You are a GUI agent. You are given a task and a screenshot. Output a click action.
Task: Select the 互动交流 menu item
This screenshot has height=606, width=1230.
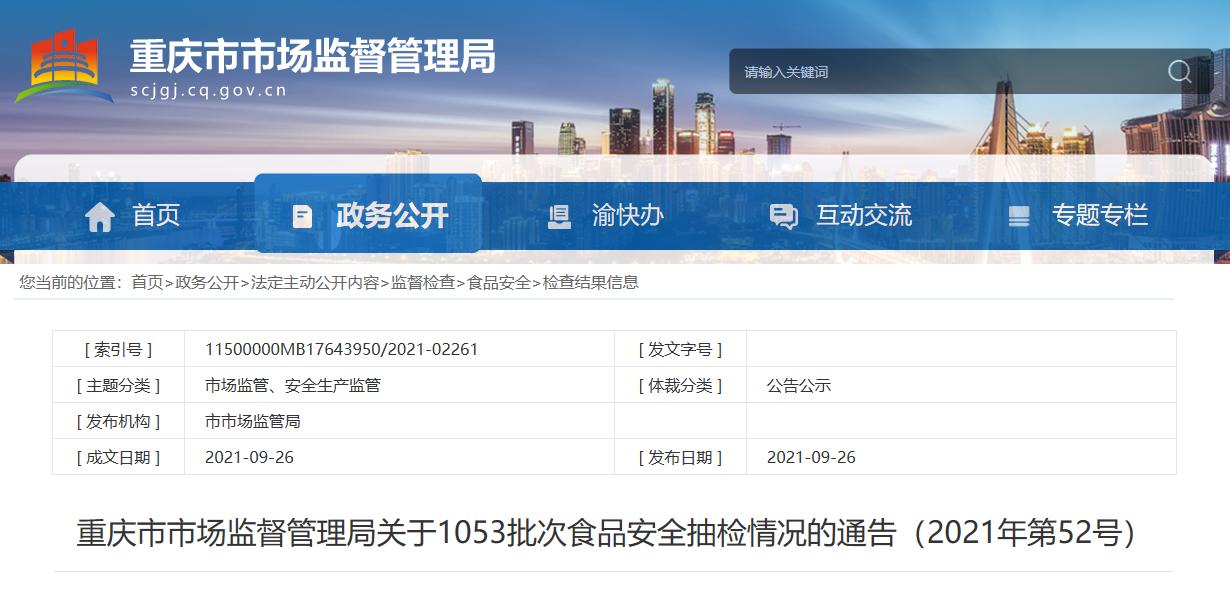click(x=864, y=215)
